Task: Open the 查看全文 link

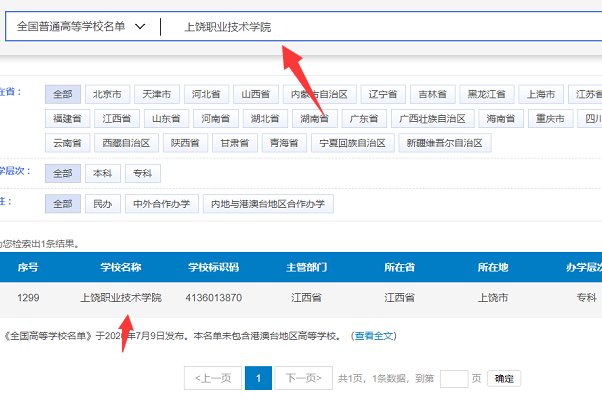Action: [374, 336]
